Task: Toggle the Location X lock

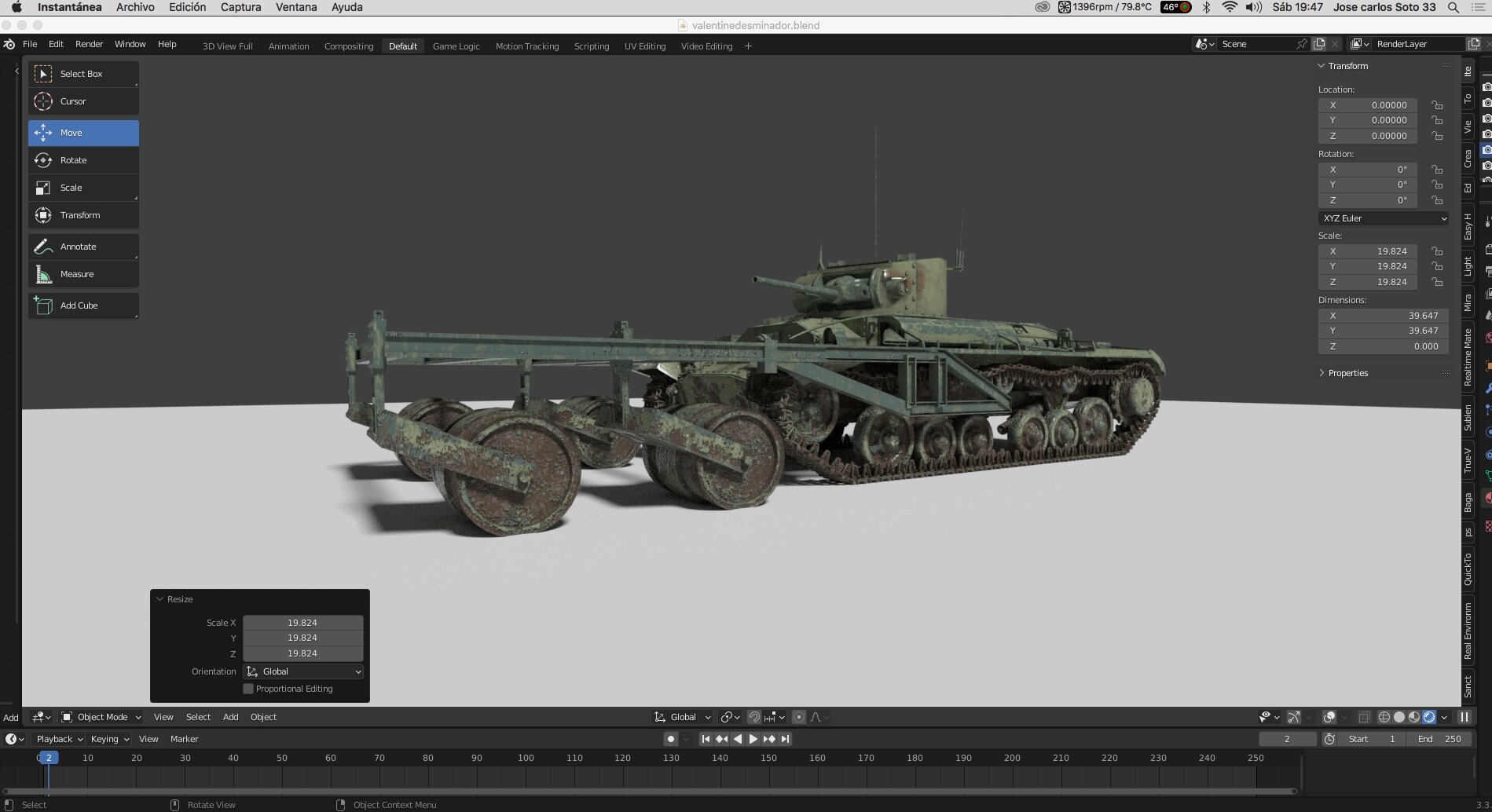Action: pos(1437,105)
